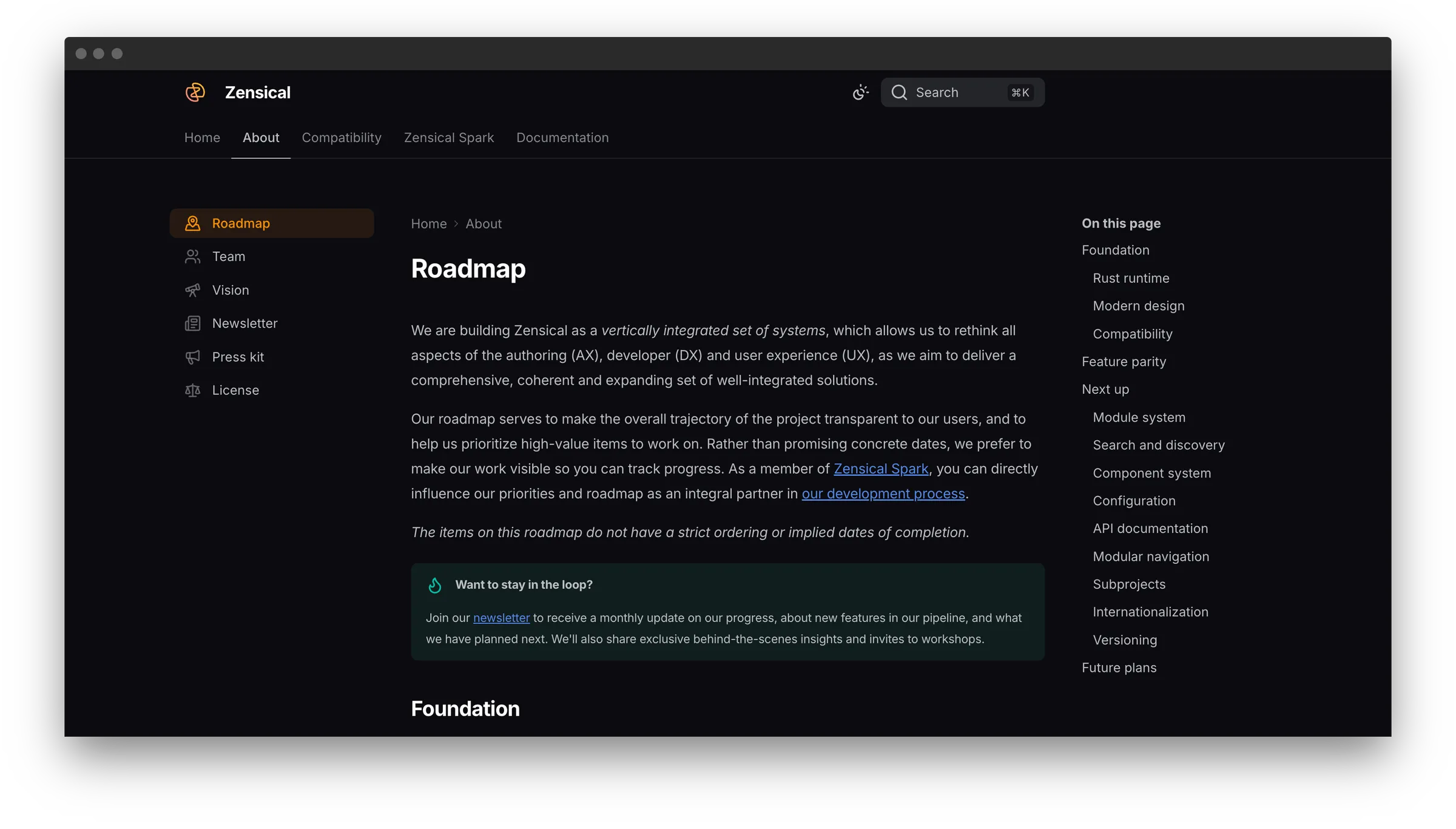Select the Roadmap map-pin icon in sidebar
The image size is (1456, 829).
point(192,223)
